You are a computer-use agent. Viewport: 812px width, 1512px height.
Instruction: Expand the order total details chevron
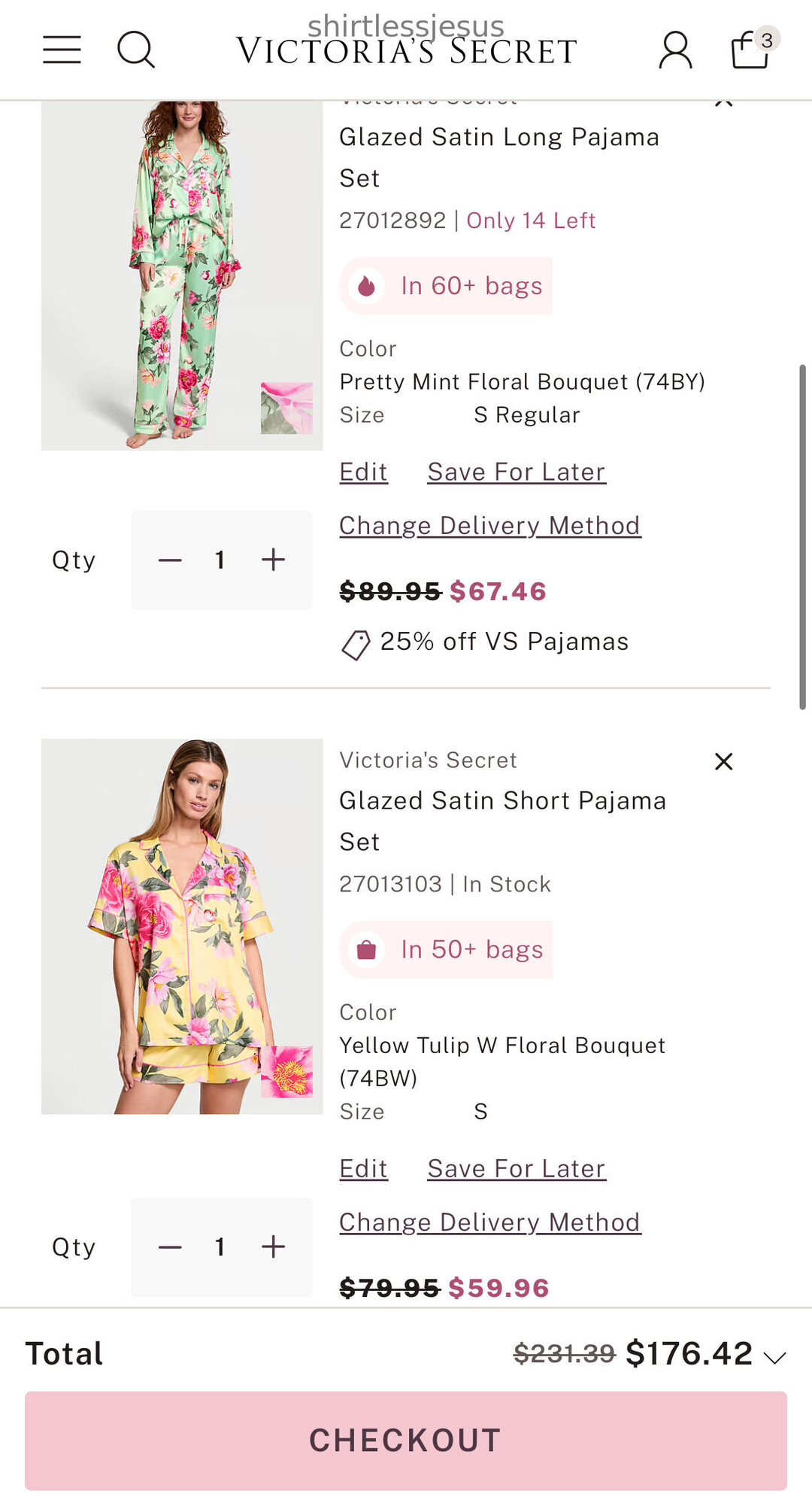point(774,1357)
